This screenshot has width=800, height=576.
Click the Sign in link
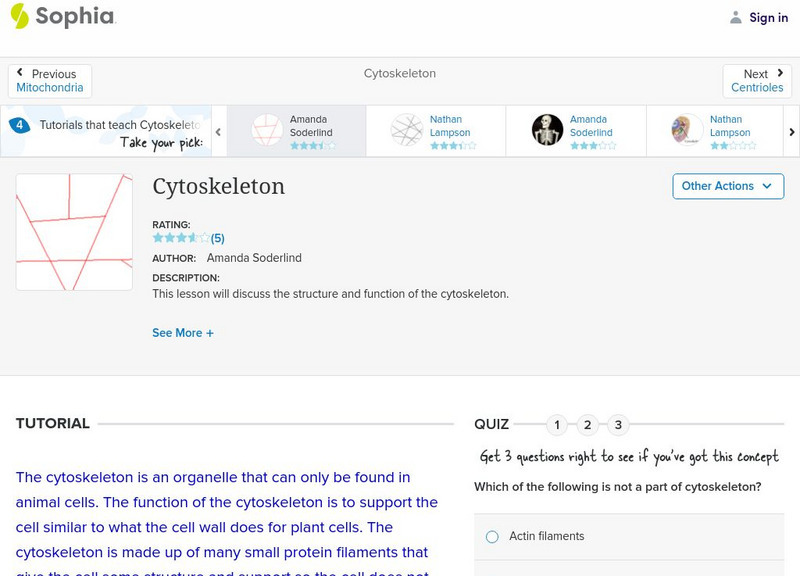(768, 18)
